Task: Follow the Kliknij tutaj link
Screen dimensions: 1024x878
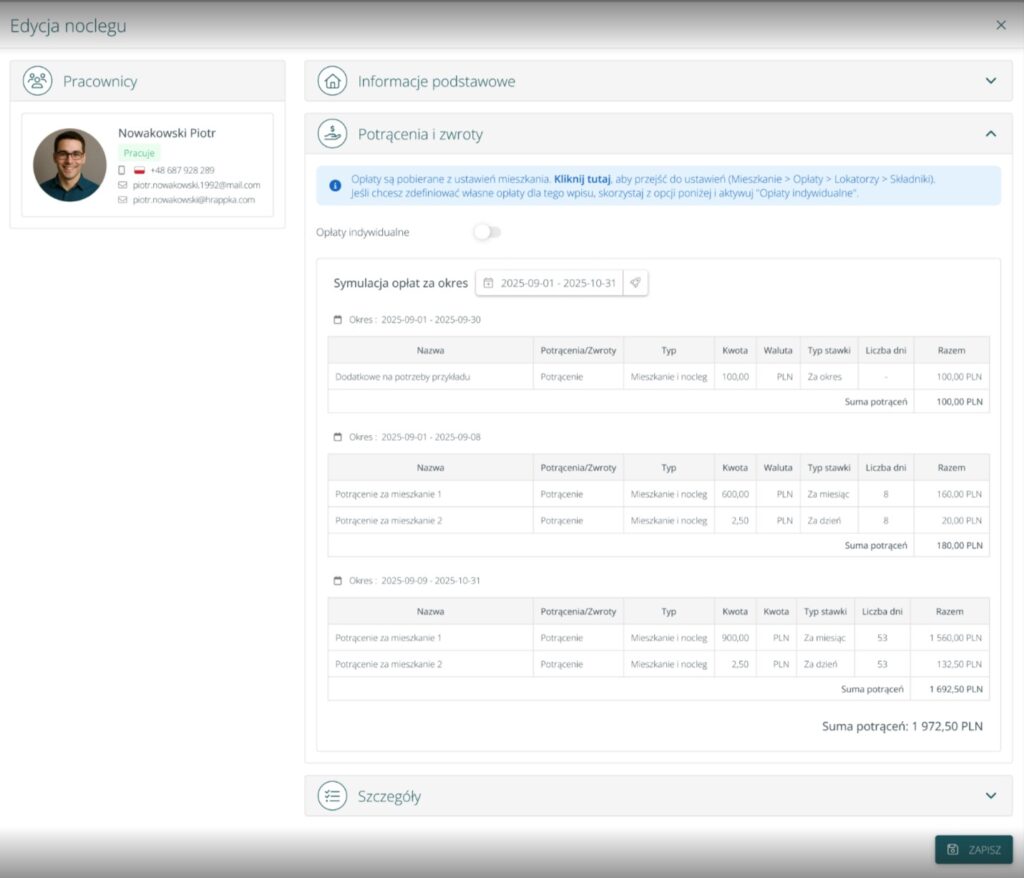Action: (582, 179)
